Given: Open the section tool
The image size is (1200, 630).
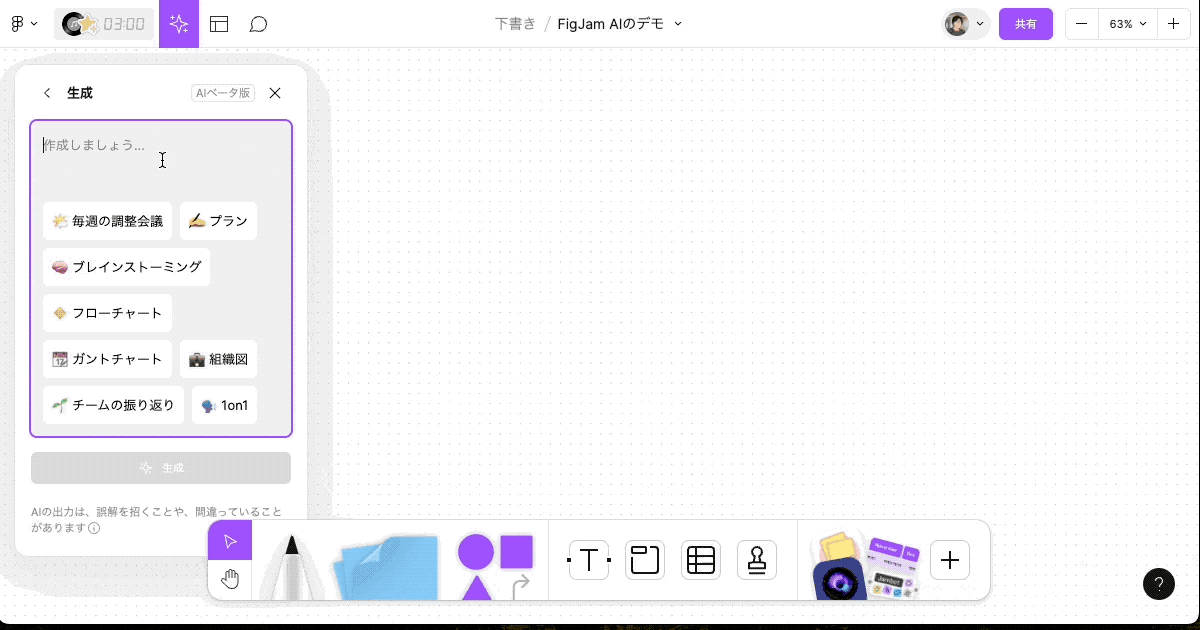Looking at the screenshot, I should click(x=645, y=560).
